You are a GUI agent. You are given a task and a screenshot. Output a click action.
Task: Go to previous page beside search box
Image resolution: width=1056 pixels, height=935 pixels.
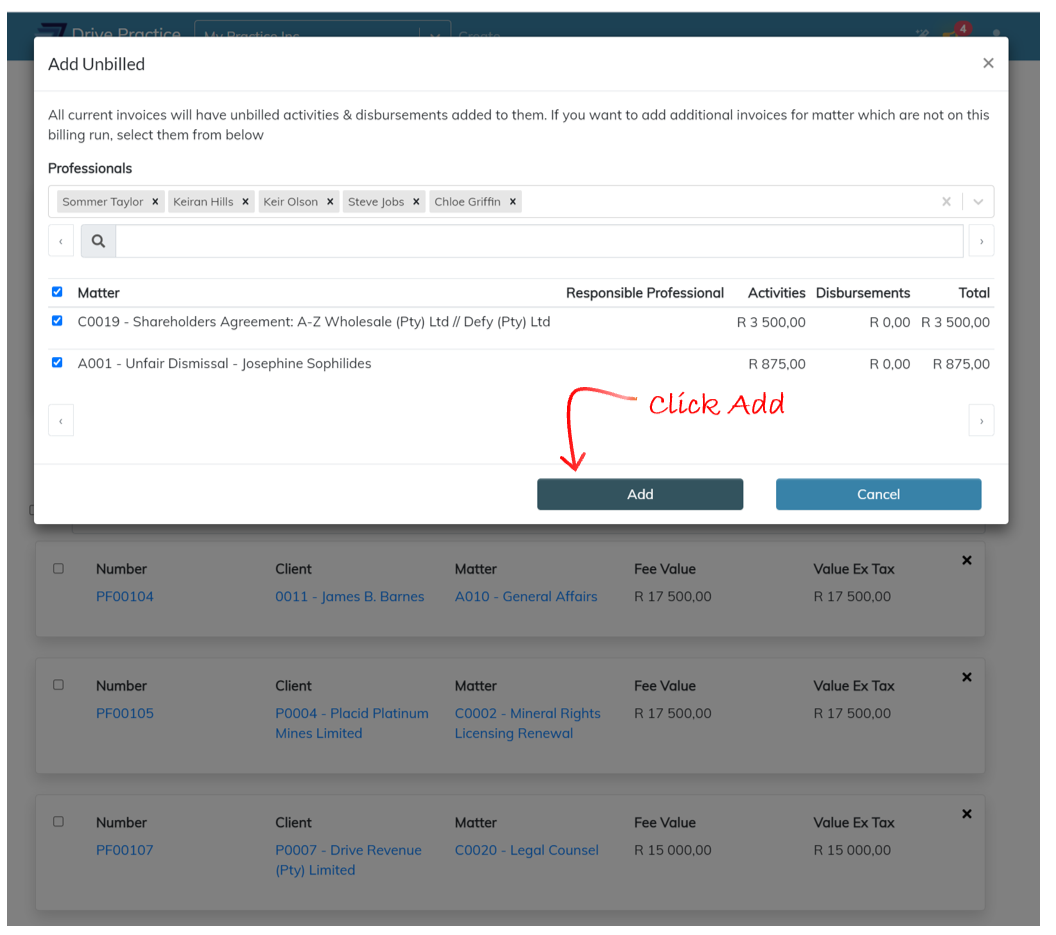(x=61, y=241)
